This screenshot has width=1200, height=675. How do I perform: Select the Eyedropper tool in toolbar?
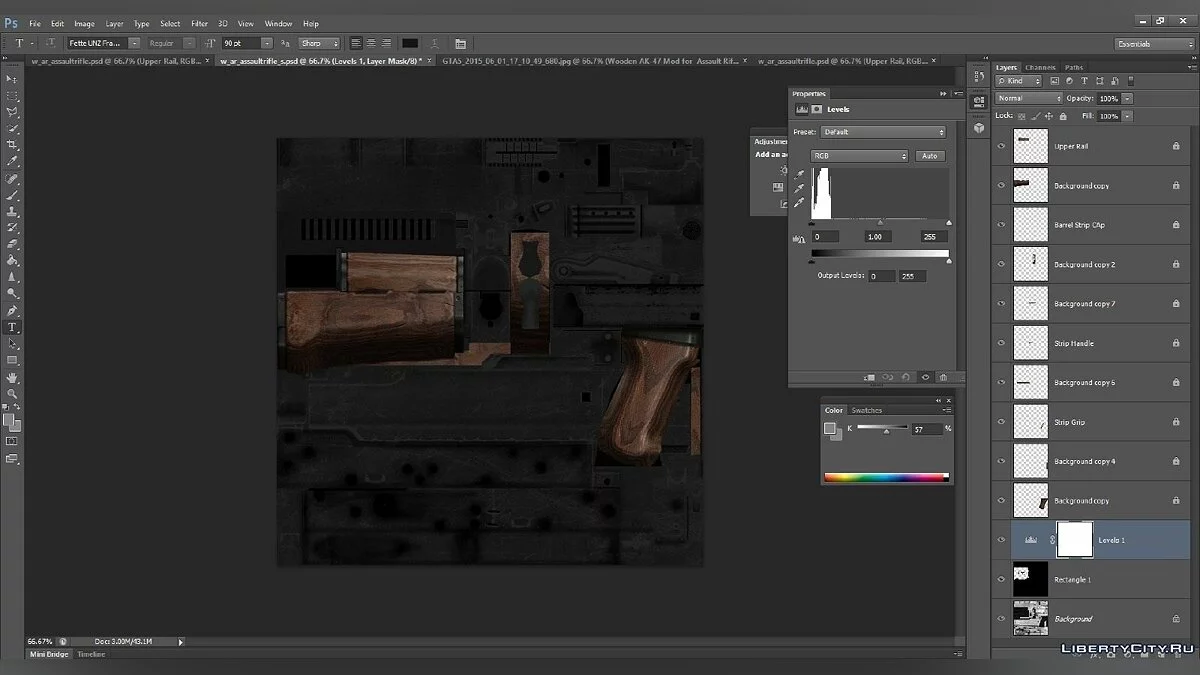(x=12, y=161)
